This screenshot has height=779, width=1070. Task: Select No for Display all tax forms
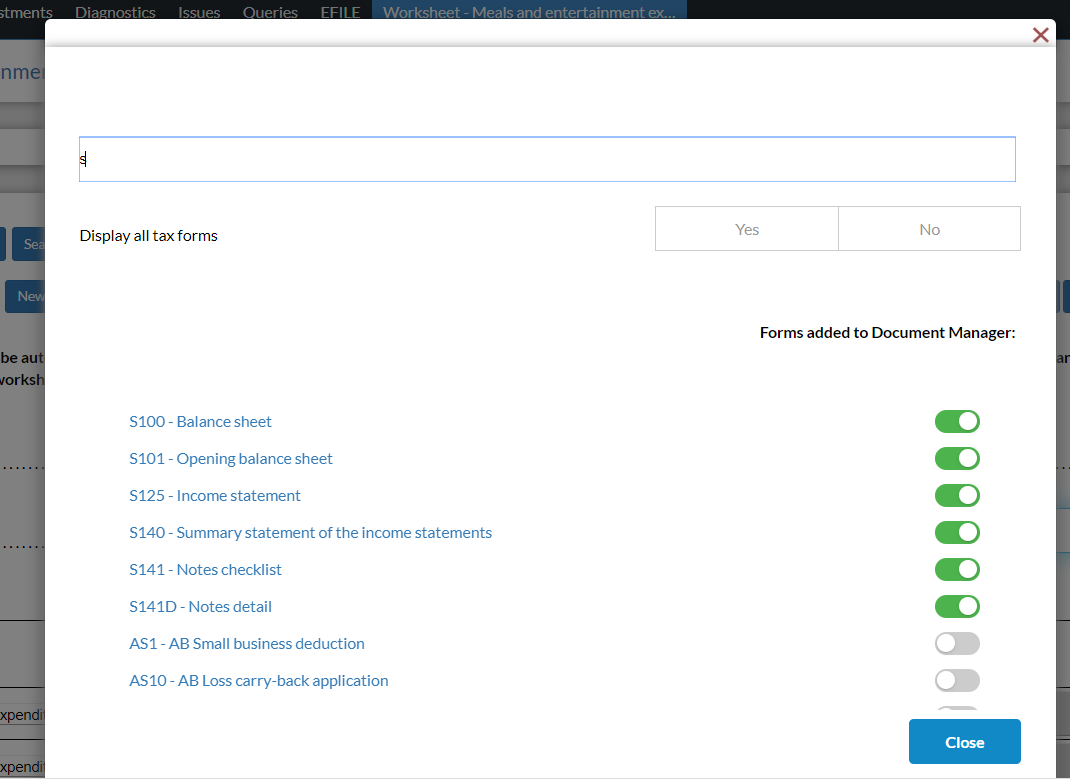929,229
